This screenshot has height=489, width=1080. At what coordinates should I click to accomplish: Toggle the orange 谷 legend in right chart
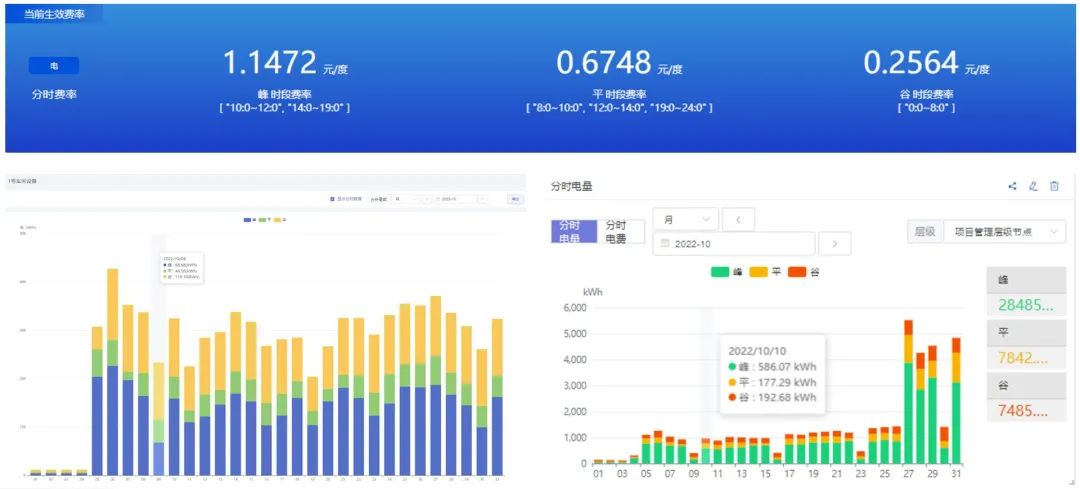[804, 272]
